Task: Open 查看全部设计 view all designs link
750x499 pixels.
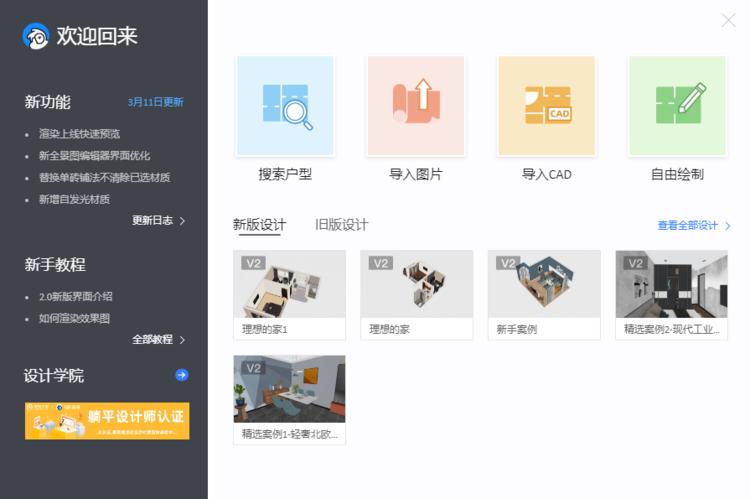Action: coord(693,226)
